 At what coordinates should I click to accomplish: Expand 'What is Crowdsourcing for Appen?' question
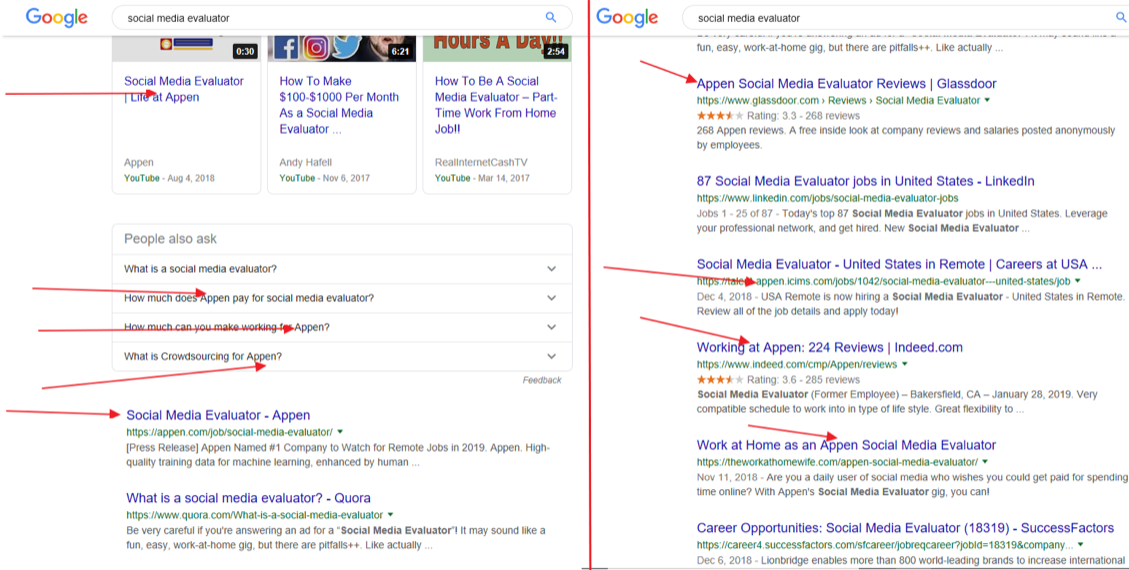pyautogui.click(x=342, y=356)
